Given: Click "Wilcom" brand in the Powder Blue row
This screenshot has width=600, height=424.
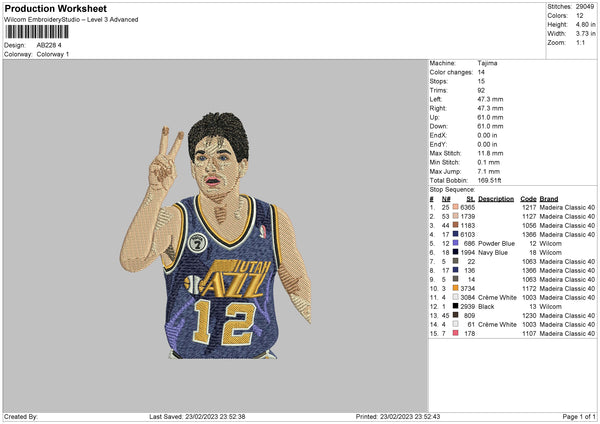Looking at the screenshot, I should (550, 243).
